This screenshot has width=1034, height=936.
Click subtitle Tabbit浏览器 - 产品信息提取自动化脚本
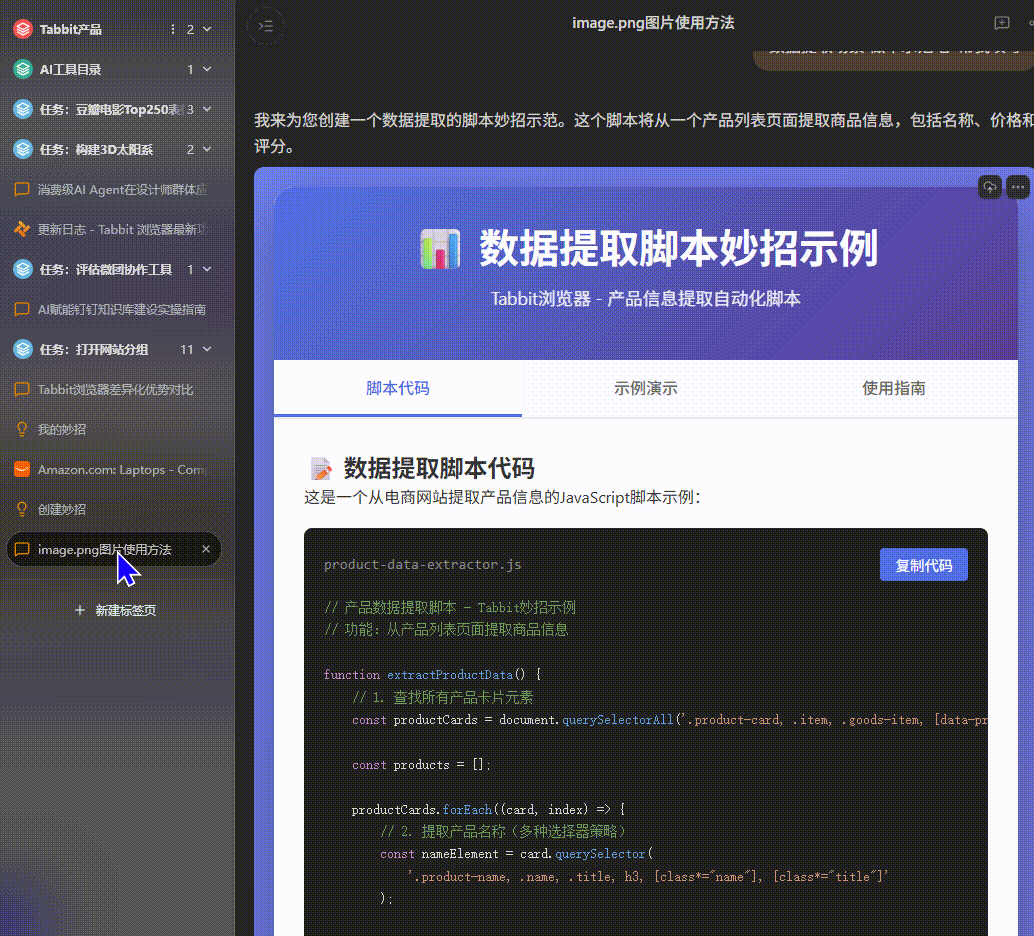(646, 299)
